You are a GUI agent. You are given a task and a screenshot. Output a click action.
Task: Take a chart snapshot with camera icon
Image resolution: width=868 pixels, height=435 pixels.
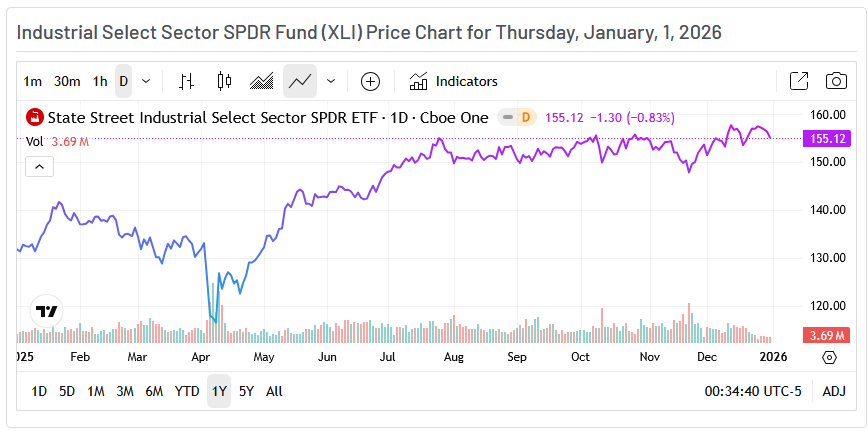[835, 81]
